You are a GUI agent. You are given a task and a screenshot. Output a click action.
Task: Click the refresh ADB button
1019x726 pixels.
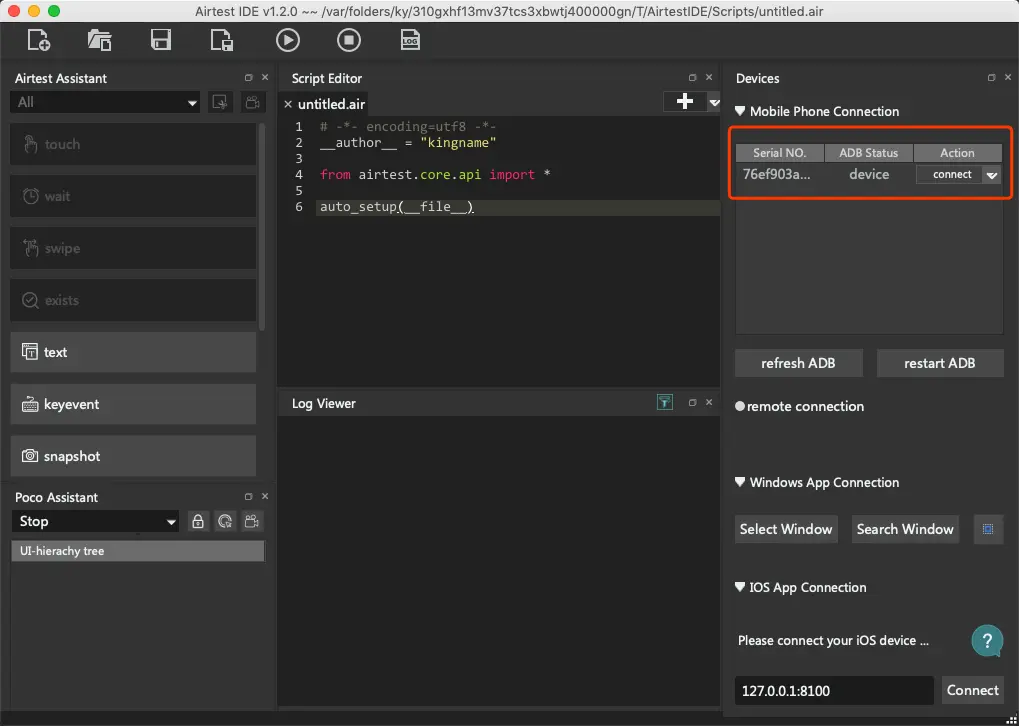click(798, 363)
